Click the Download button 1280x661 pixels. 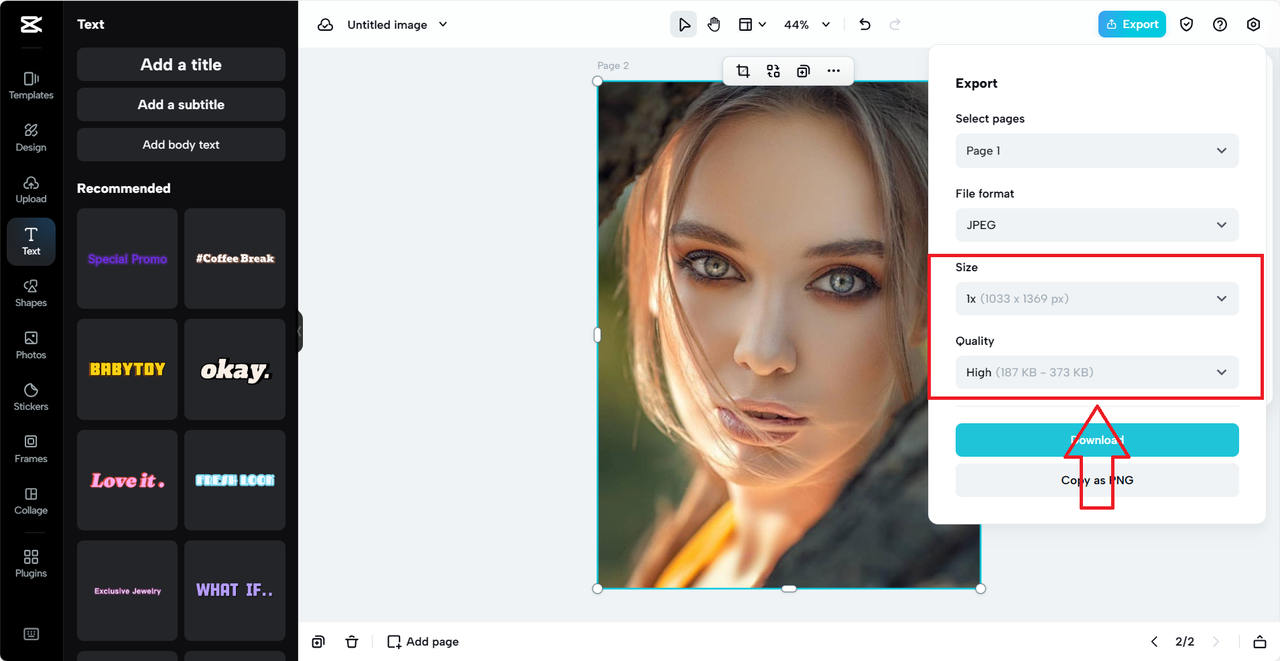click(x=1097, y=440)
